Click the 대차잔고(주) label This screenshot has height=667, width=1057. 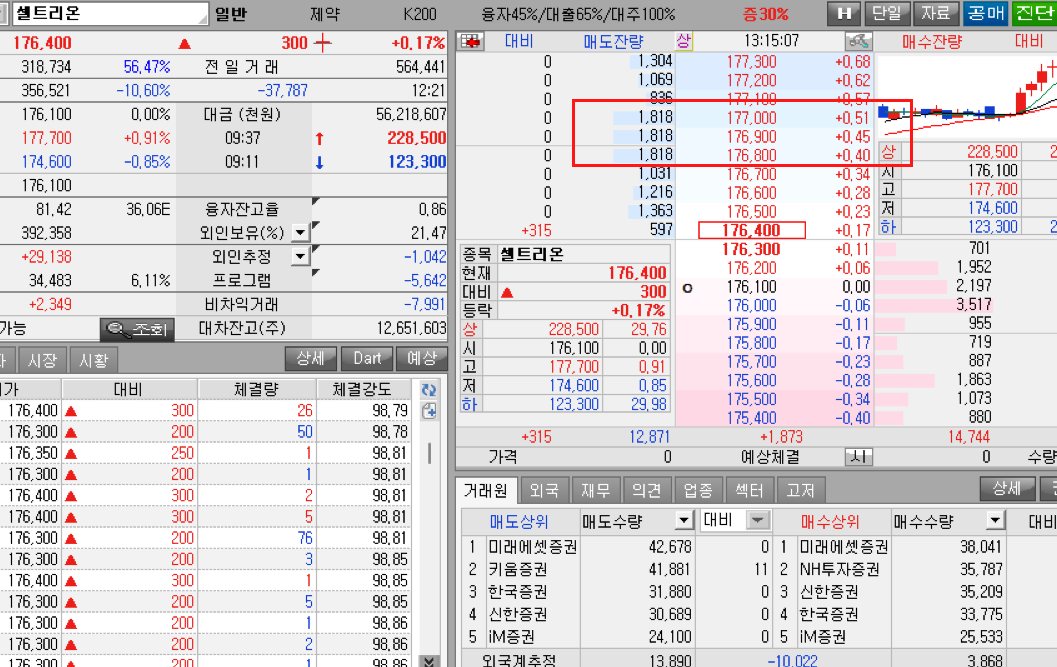(242, 328)
